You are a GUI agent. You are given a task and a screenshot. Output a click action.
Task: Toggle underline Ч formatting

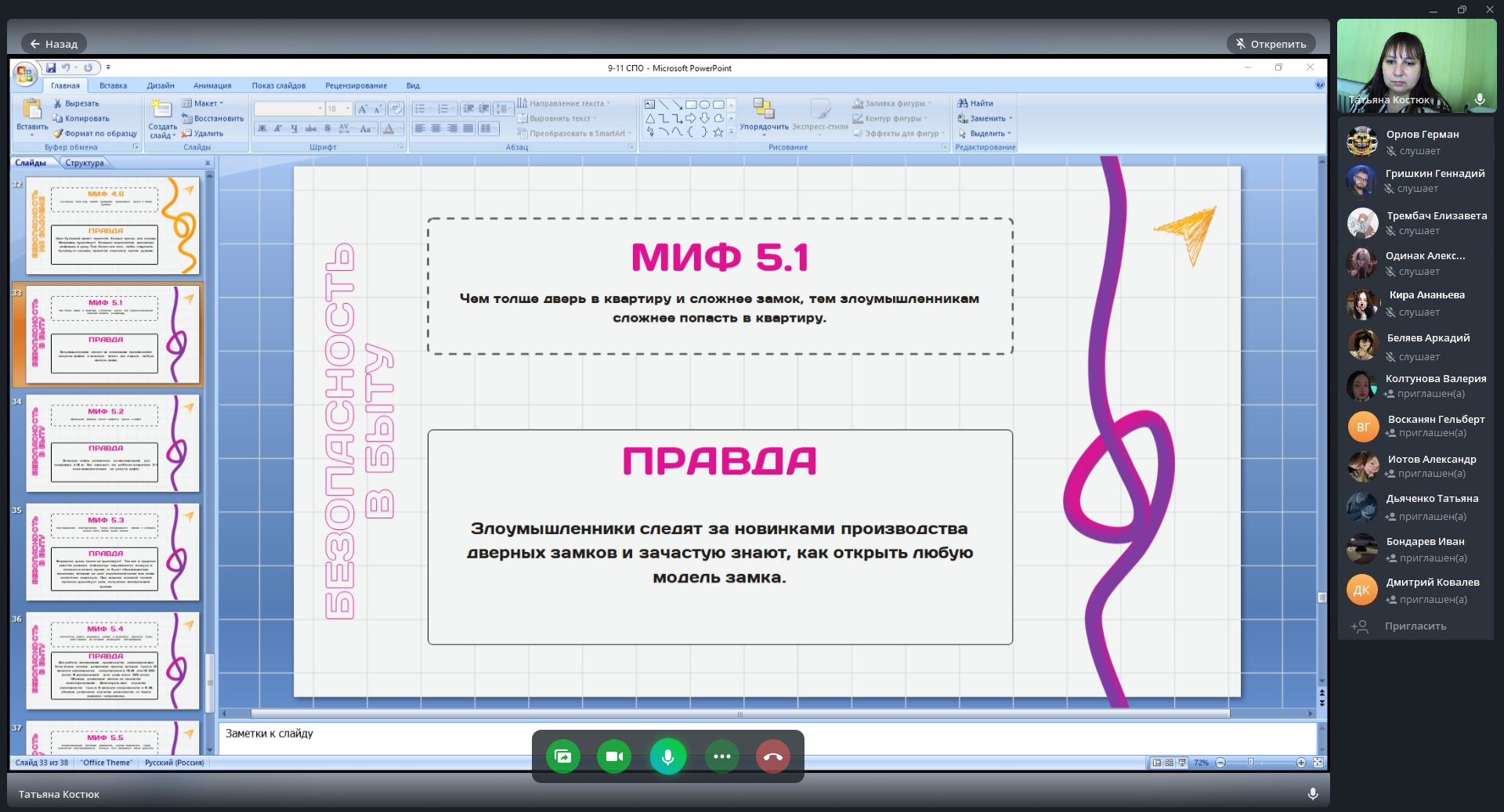pyautogui.click(x=295, y=128)
